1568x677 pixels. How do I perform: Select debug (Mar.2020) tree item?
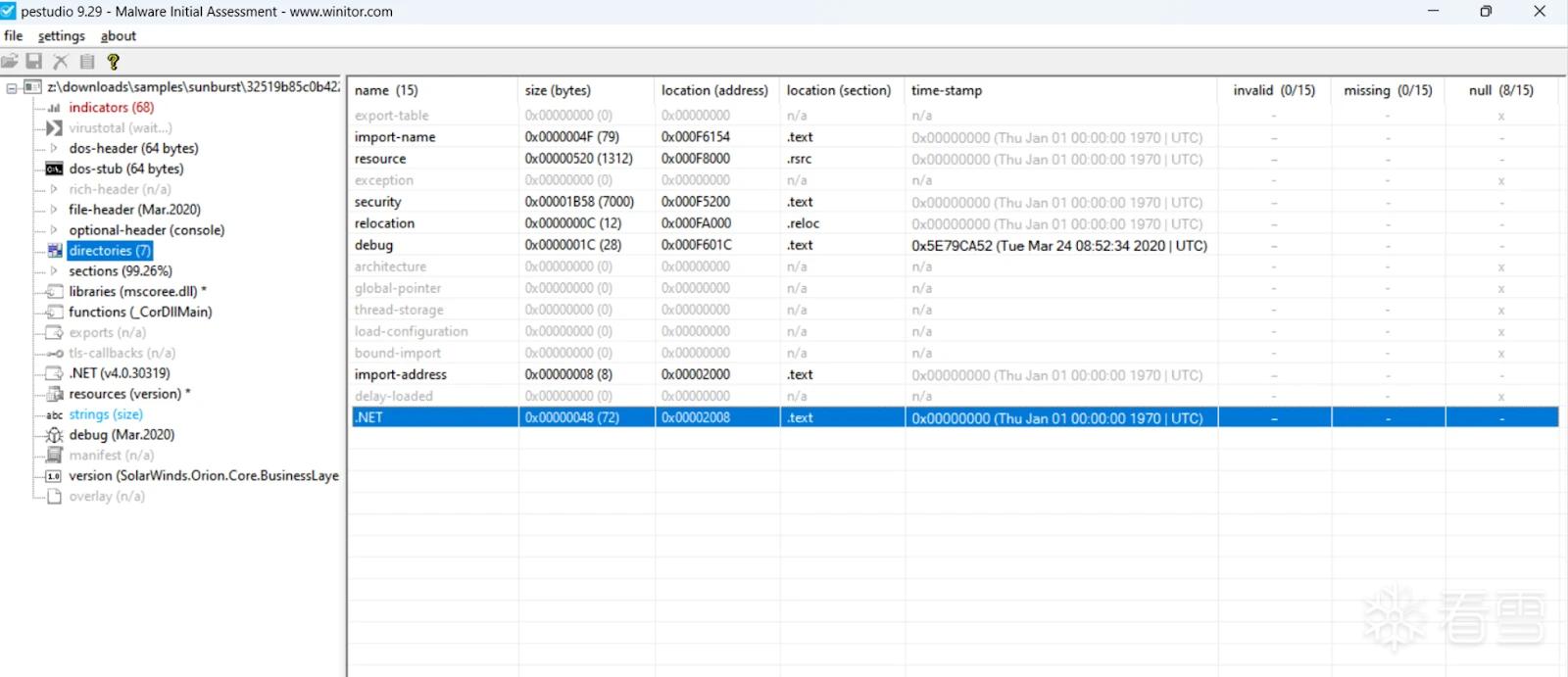click(122, 435)
